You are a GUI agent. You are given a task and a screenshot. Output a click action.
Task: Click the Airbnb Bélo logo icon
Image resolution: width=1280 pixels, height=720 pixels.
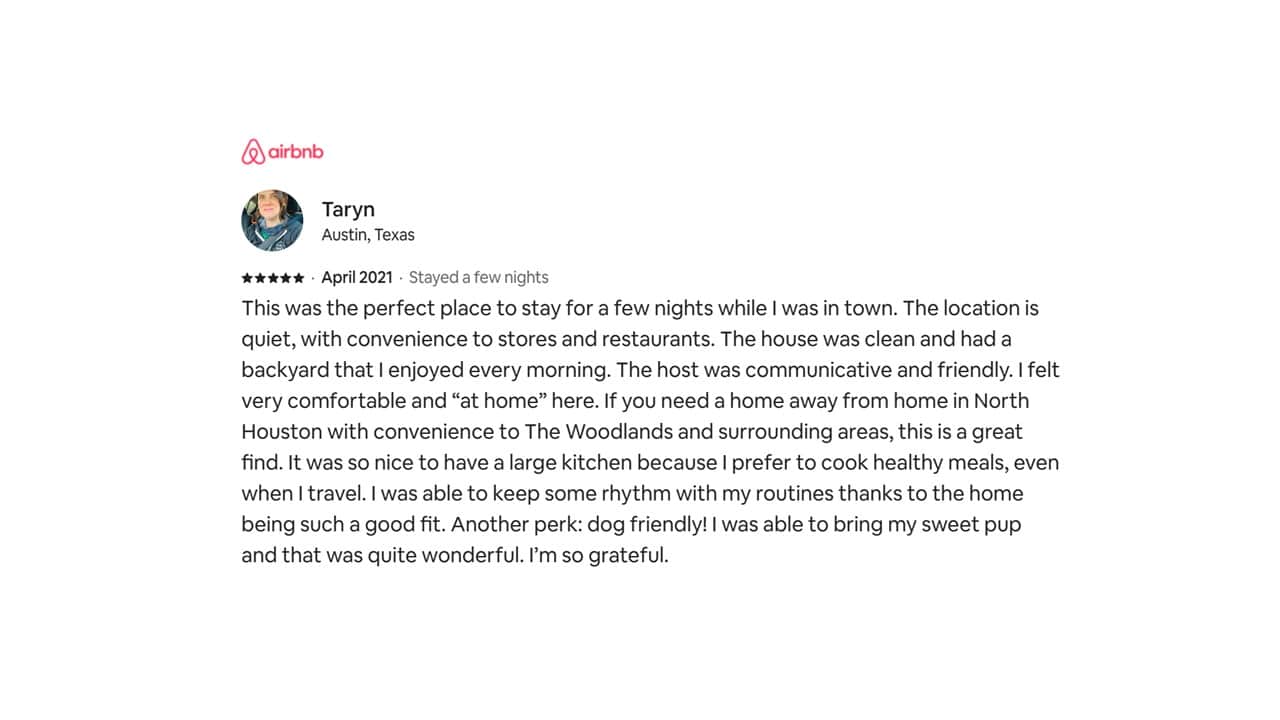coord(253,152)
